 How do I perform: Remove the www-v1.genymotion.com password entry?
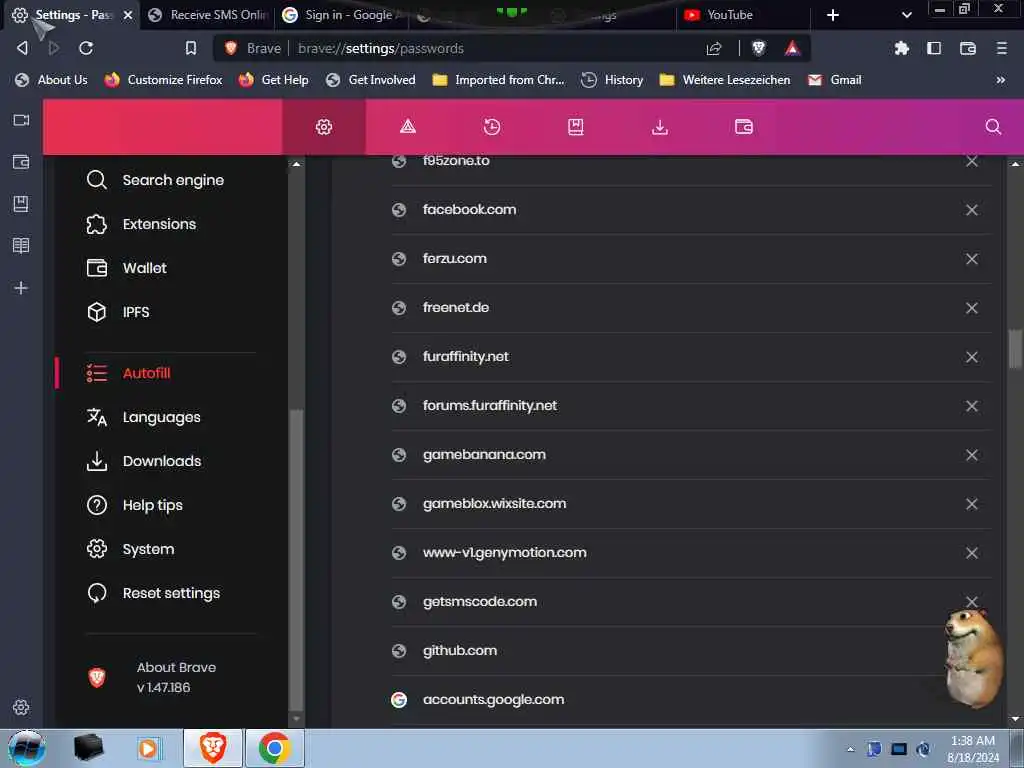pos(972,552)
